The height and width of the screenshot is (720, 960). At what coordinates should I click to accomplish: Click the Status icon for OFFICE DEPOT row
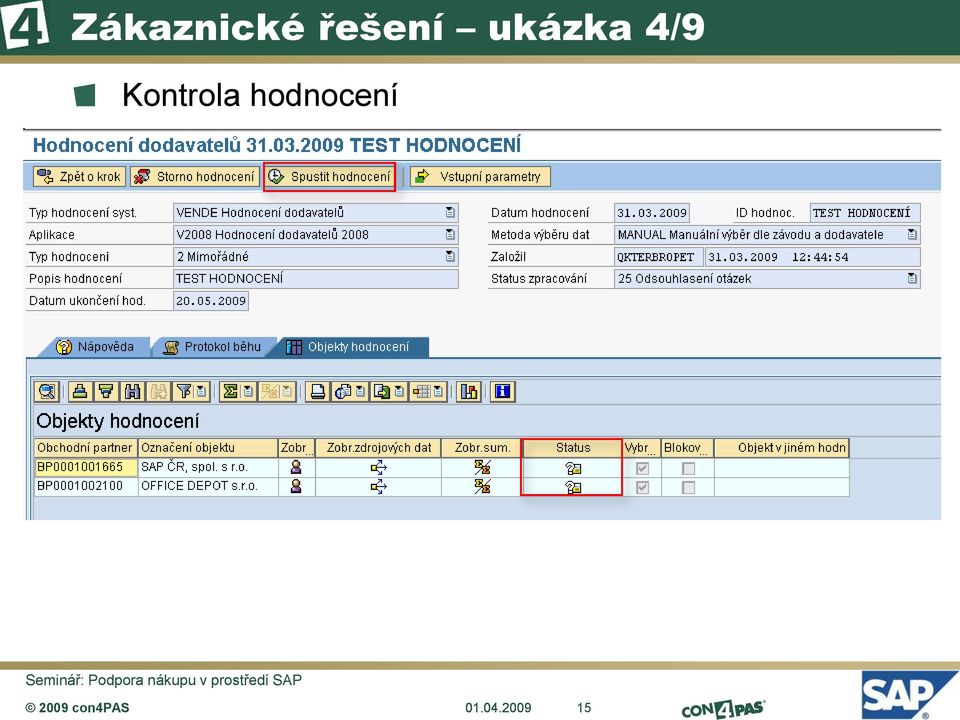click(x=573, y=487)
